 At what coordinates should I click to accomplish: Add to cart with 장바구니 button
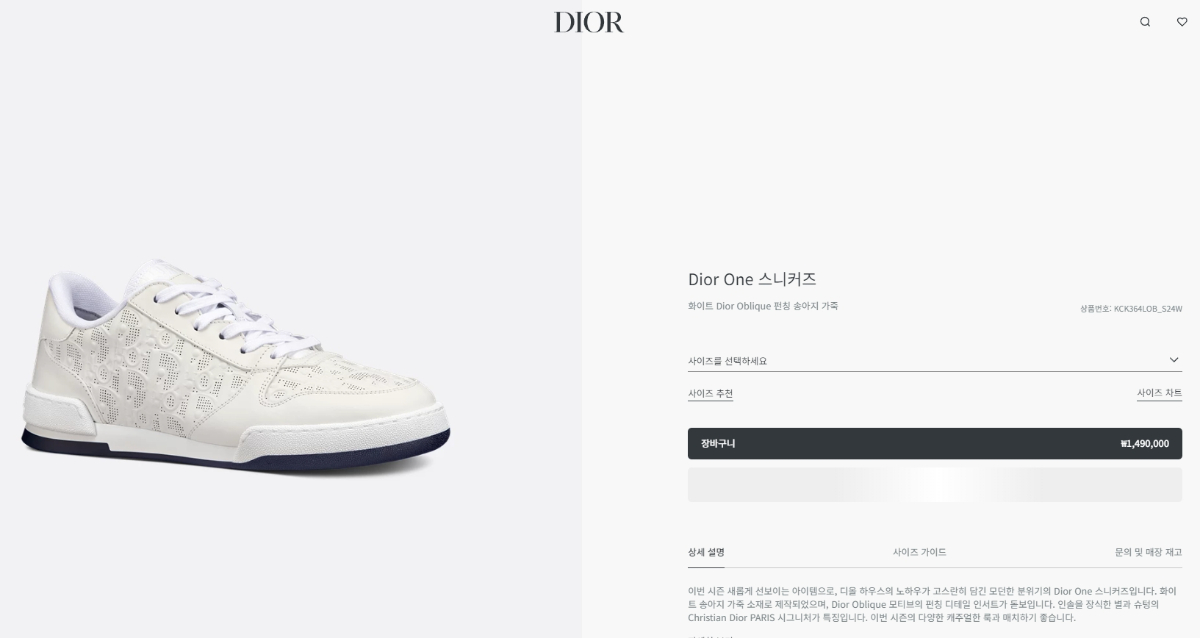pyautogui.click(x=935, y=443)
